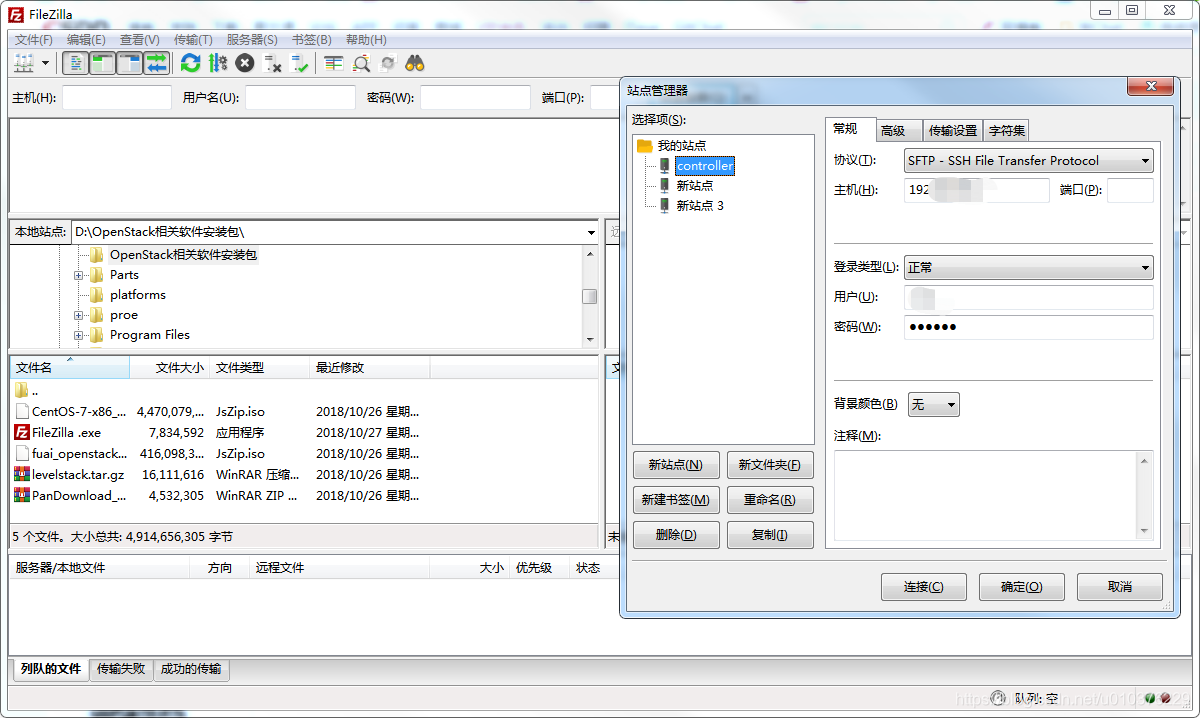The width and height of the screenshot is (1200, 718).
Task: Click the process queue toggle icon
Action: pos(217,63)
